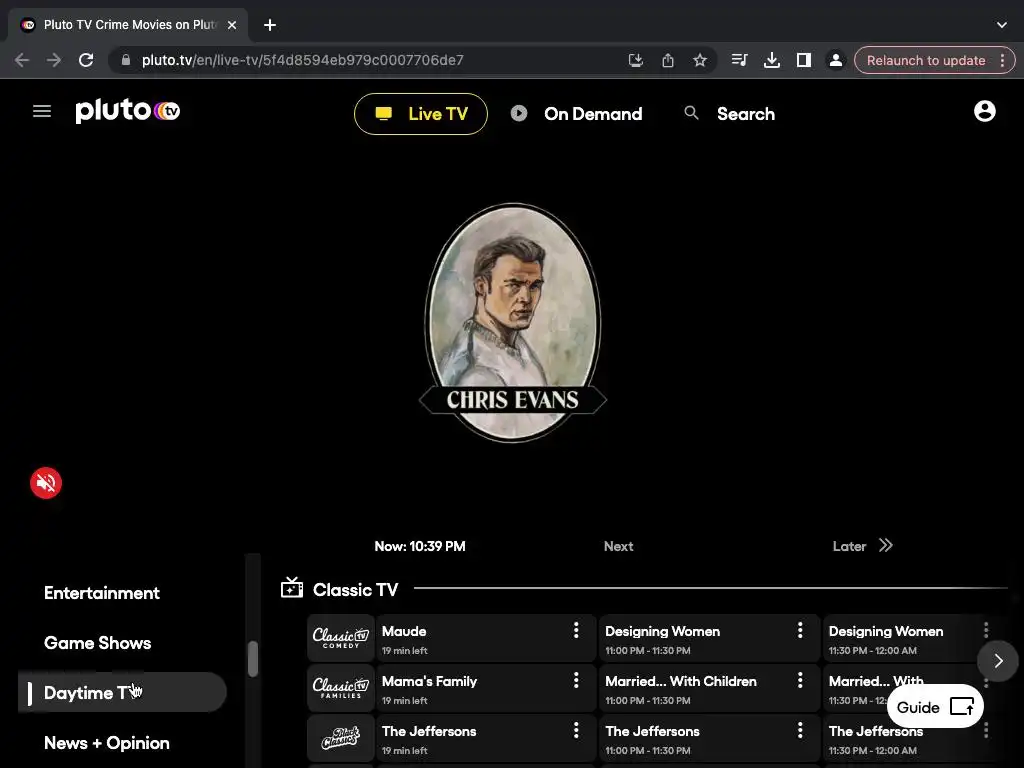1024x768 pixels.
Task: Open the Chrome profile icon
Action: (835, 60)
